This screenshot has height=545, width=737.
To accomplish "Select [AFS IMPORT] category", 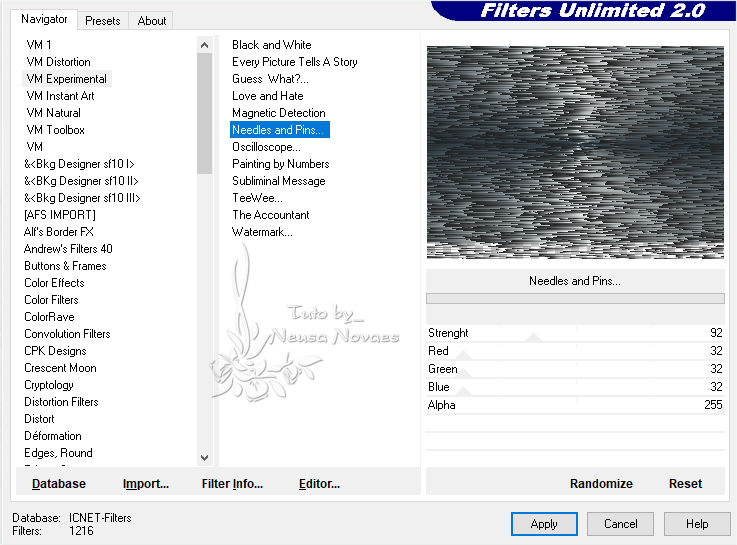I will (x=60, y=215).
